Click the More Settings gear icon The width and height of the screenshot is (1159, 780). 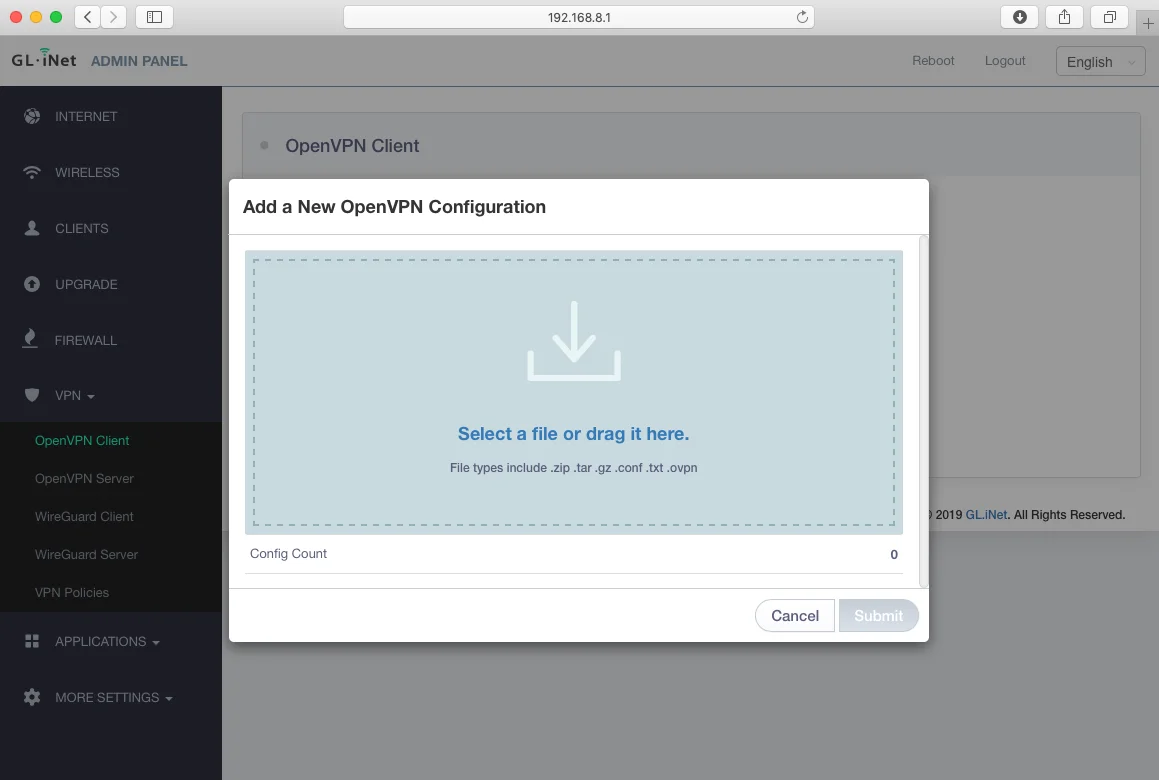[x=32, y=697]
